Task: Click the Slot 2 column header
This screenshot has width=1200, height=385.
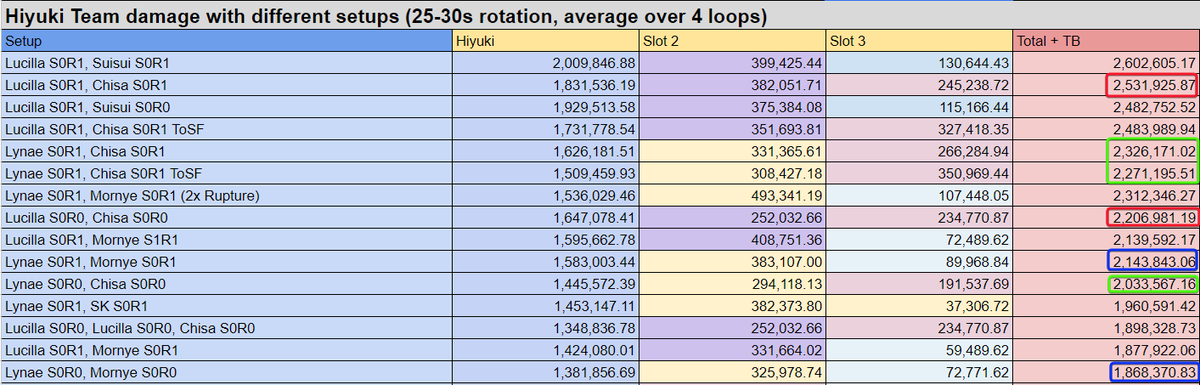Action: pyautogui.click(x=732, y=41)
